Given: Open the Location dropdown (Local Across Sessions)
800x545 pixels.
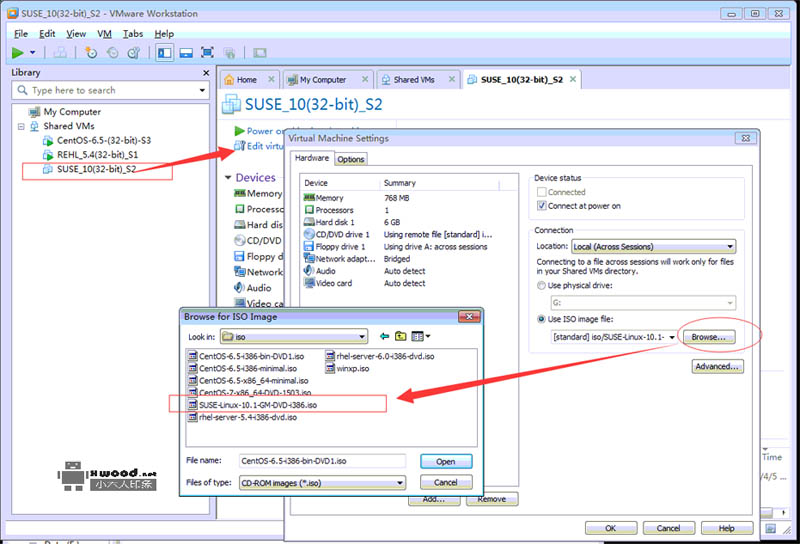Looking at the screenshot, I should [x=653, y=246].
